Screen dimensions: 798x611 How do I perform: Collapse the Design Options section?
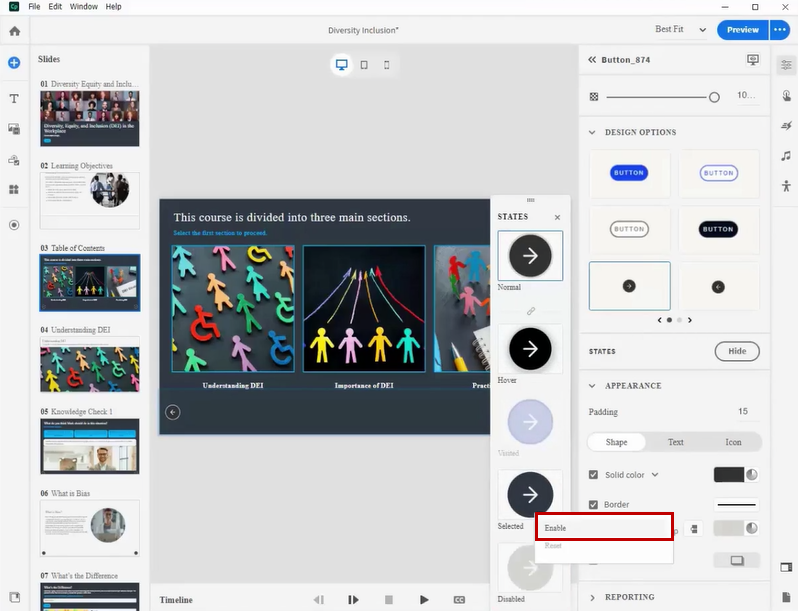pyautogui.click(x=592, y=132)
